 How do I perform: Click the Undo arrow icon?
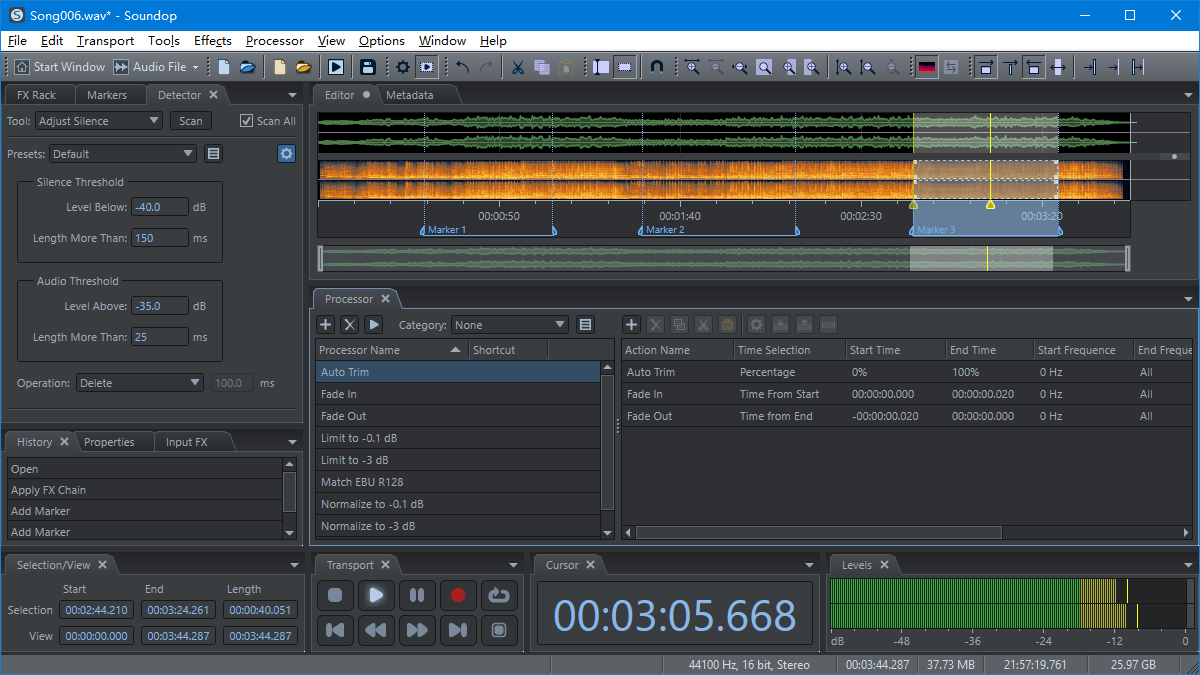(463, 67)
